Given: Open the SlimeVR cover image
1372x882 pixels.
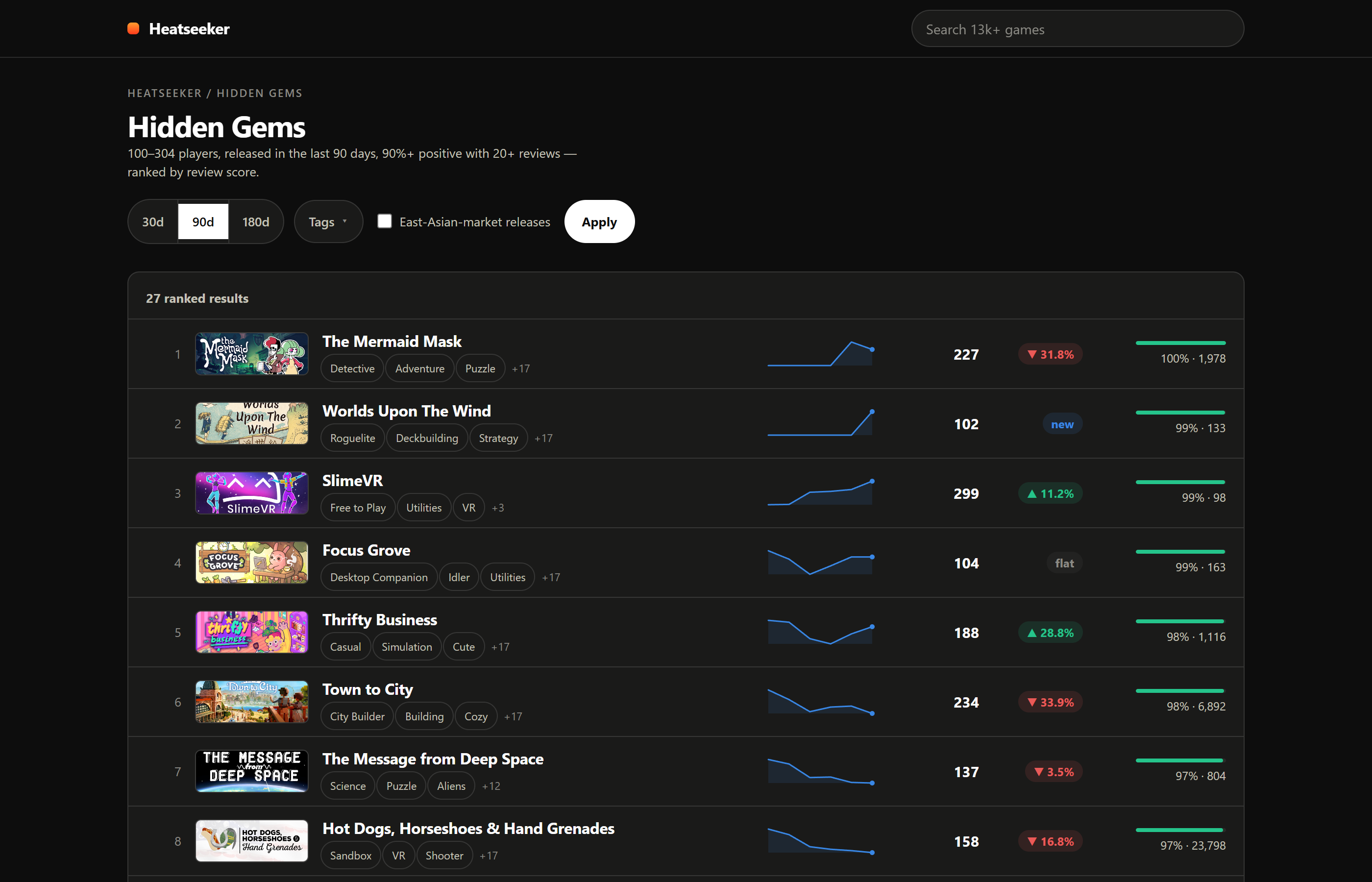Looking at the screenshot, I should point(252,493).
